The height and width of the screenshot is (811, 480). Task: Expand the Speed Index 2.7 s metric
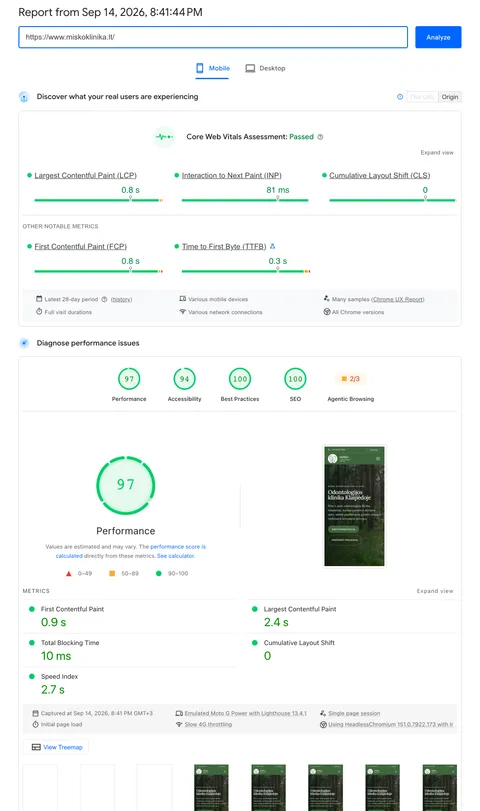tap(129, 684)
